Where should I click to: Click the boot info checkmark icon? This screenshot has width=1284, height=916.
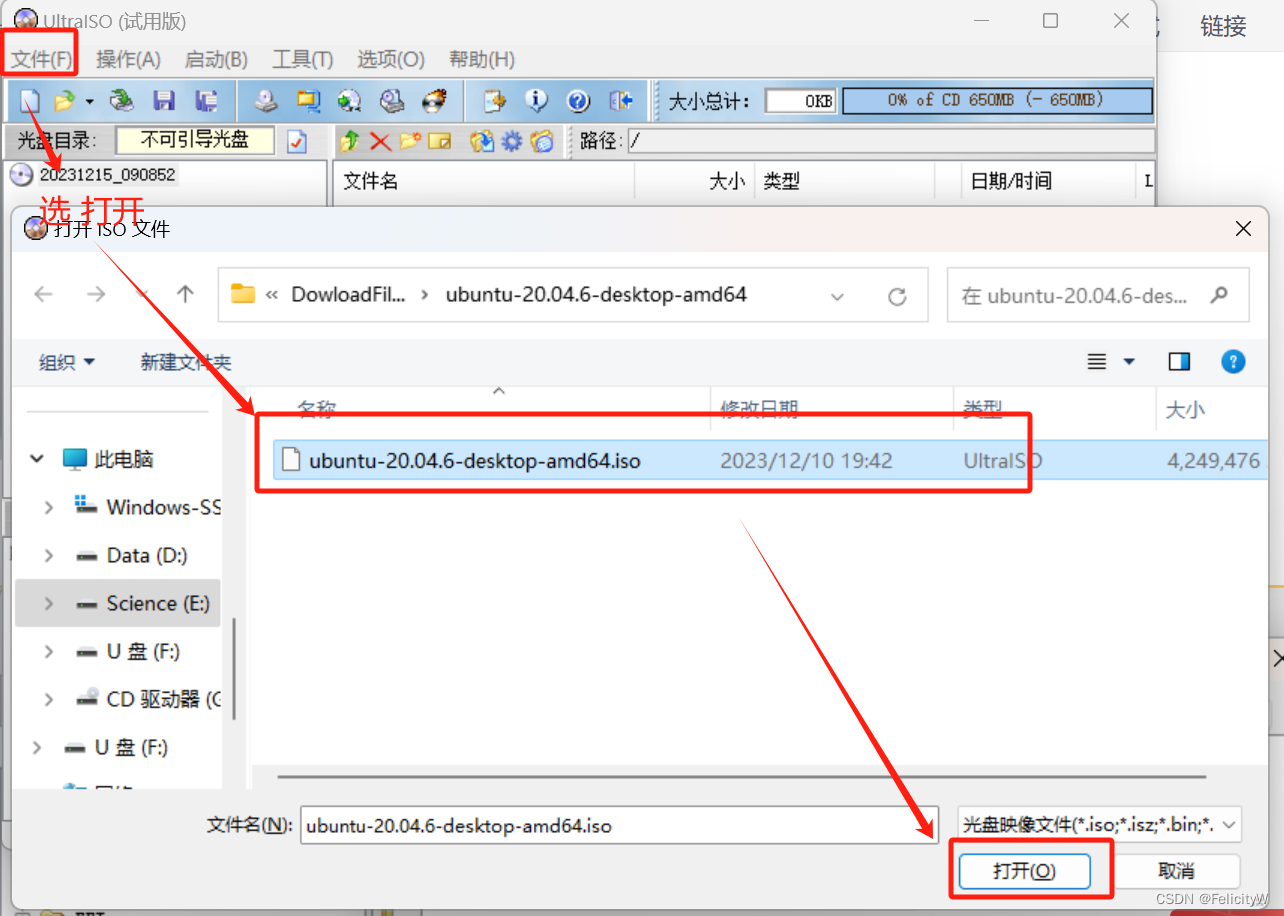(297, 141)
